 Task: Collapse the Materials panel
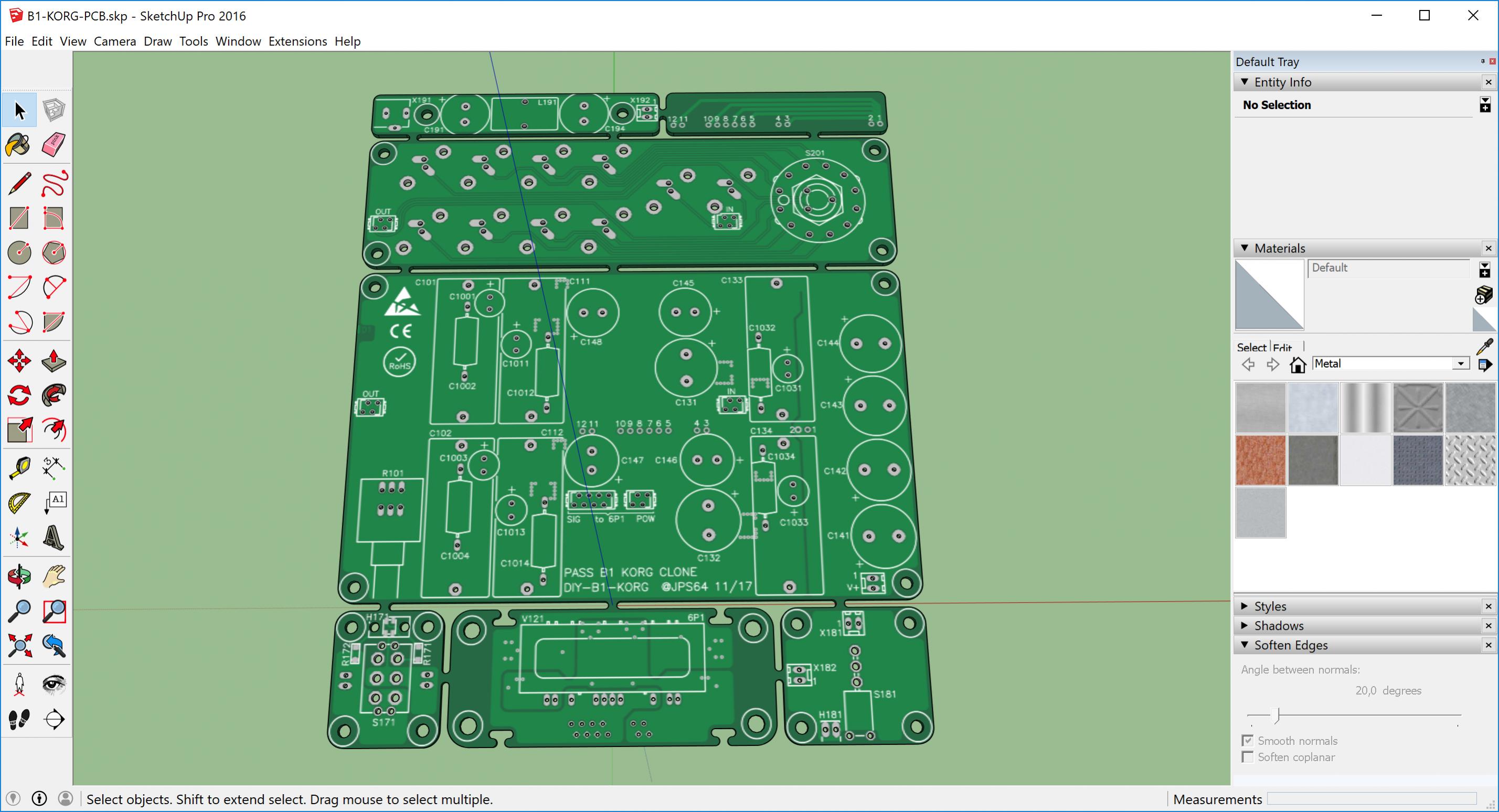pyautogui.click(x=1245, y=248)
